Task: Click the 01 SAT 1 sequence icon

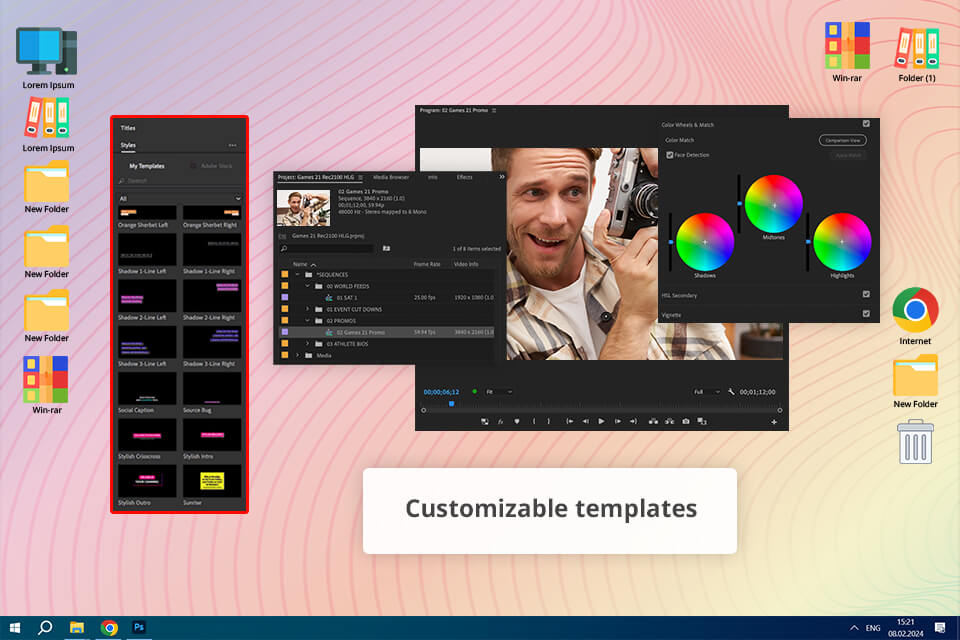Action: click(x=329, y=298)
